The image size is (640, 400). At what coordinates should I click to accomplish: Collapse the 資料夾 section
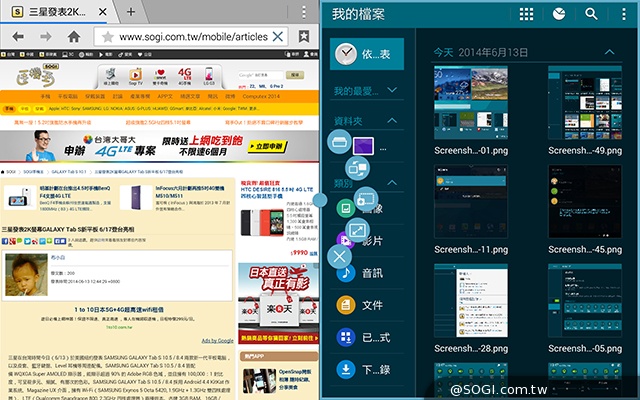(x=392, y=120)
